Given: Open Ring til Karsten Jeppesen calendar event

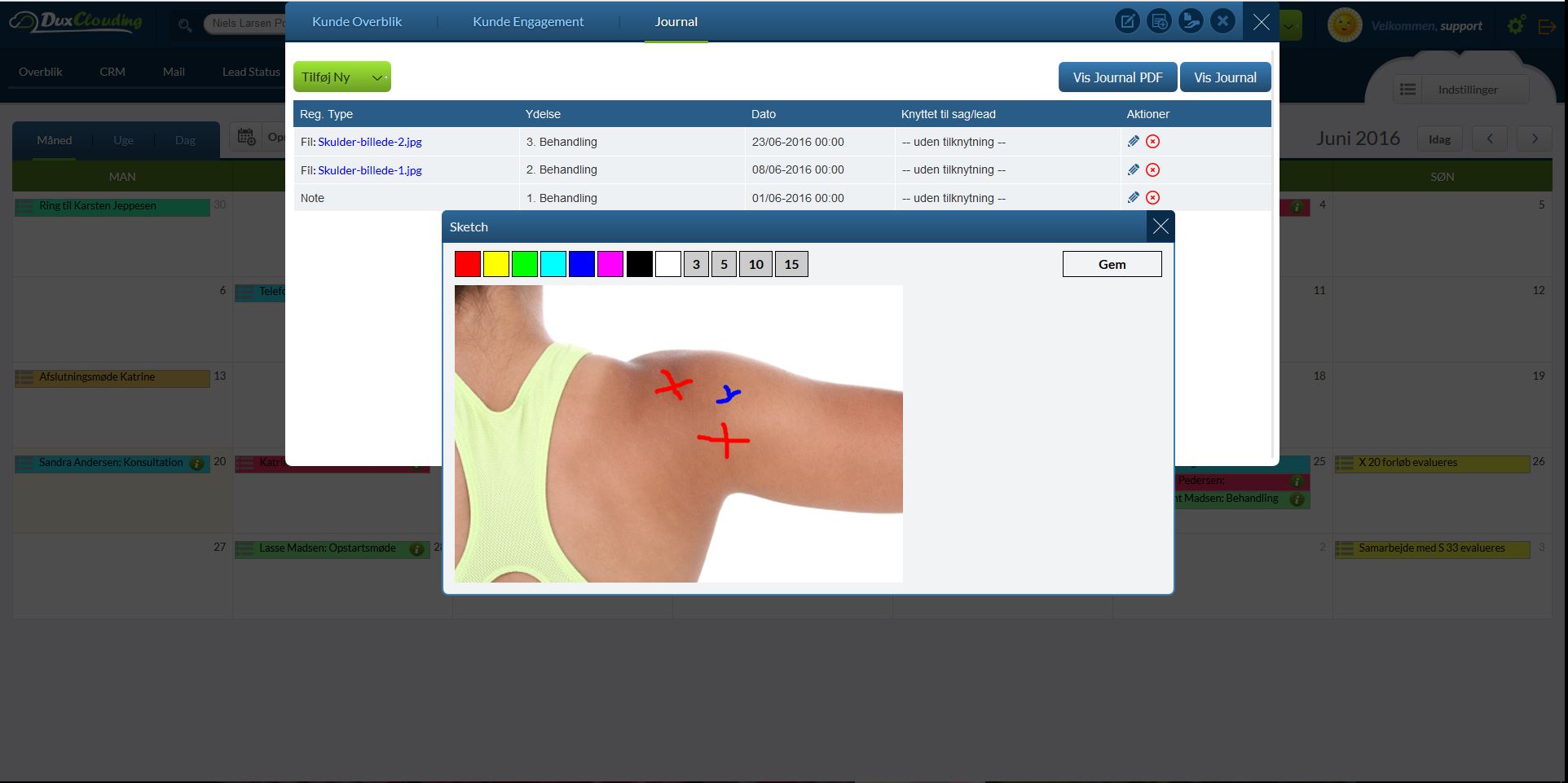Looking at the screenshot, I should (x=112, y=207).
